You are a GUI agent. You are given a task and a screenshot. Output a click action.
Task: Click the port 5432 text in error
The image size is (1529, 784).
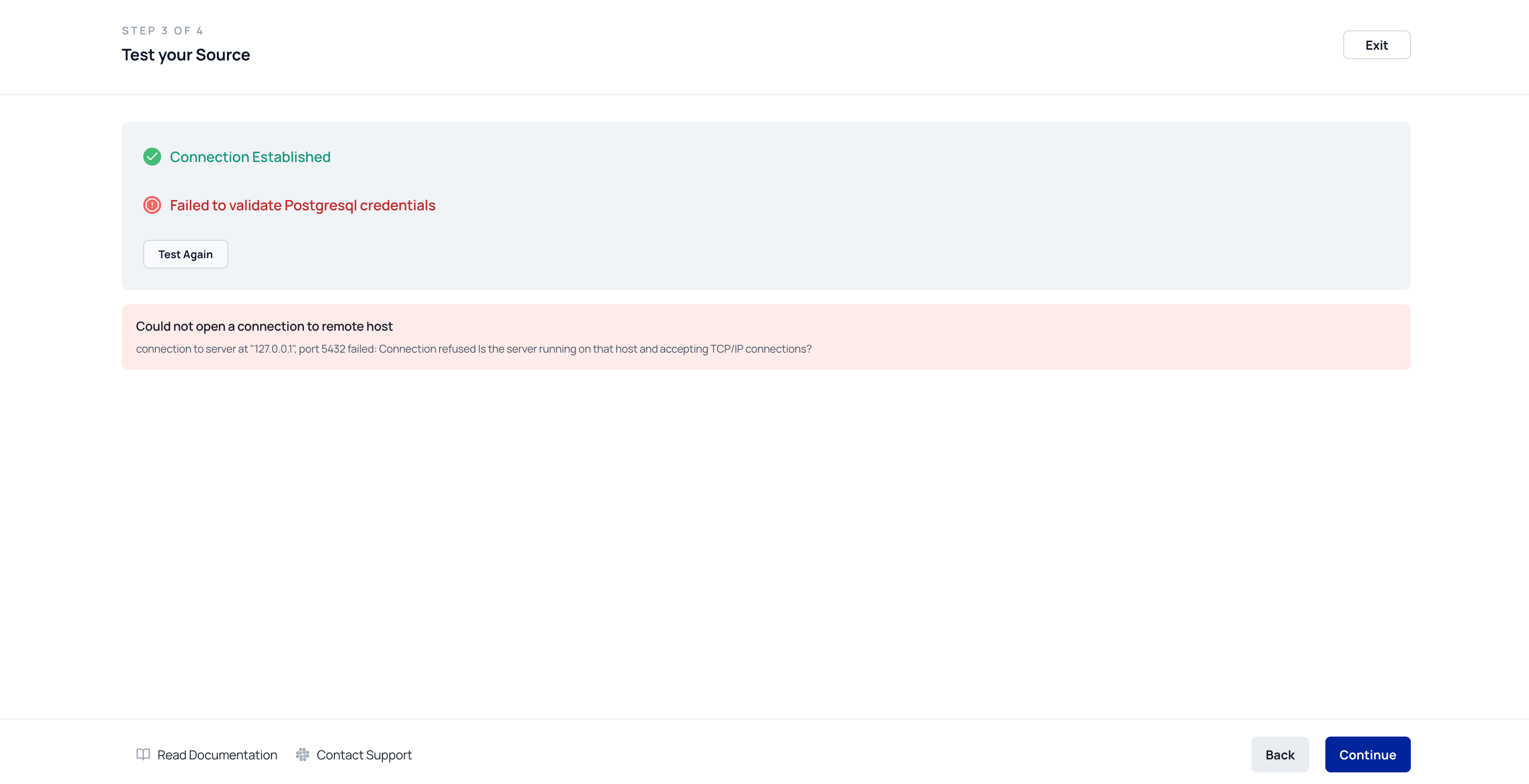pyautogui.click(x=322, y=349)
